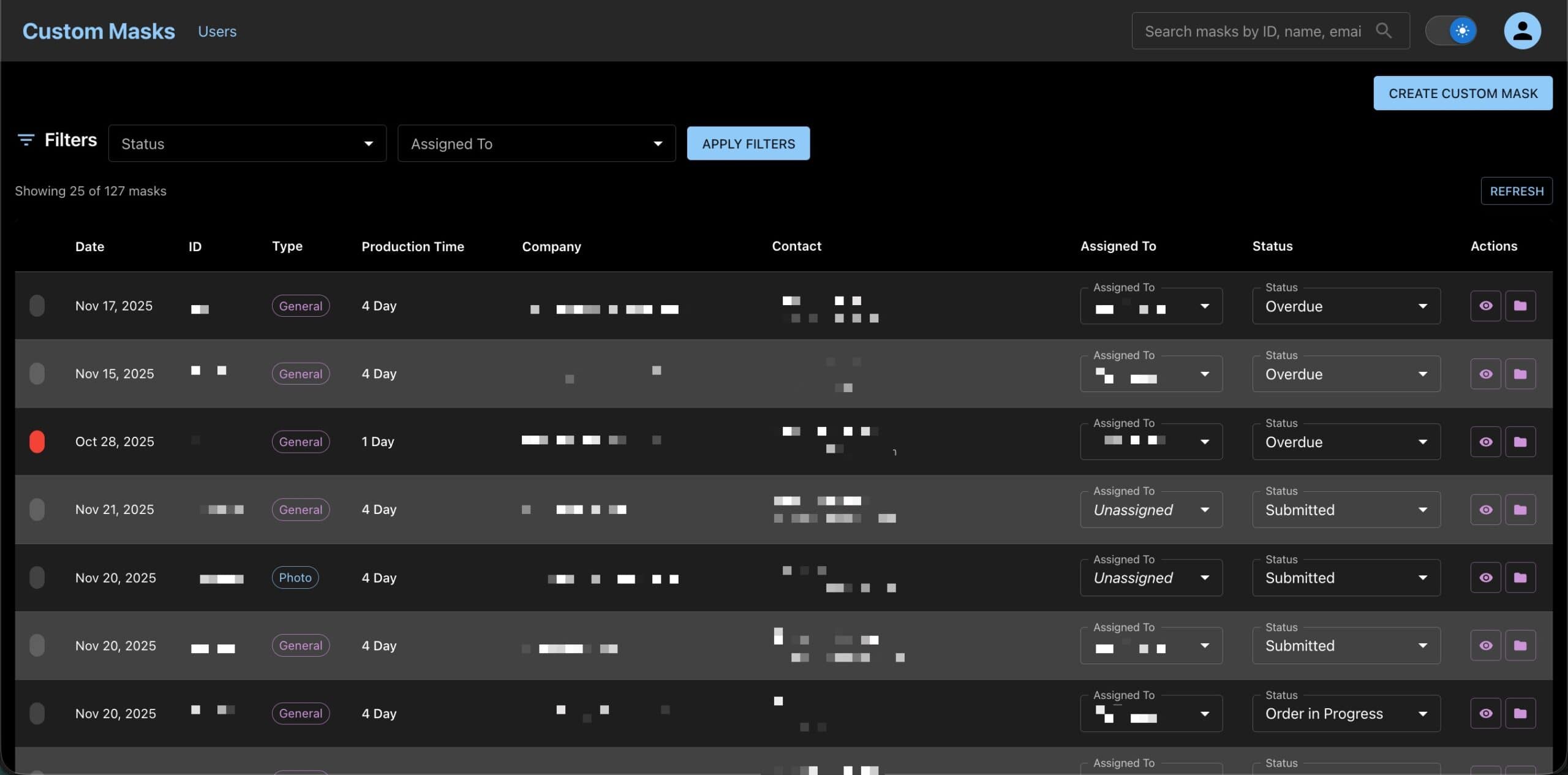Viewport: 1568px width, 775px height.
Task: Open folder for the Photo type mask
Action: pos(1520,578)
